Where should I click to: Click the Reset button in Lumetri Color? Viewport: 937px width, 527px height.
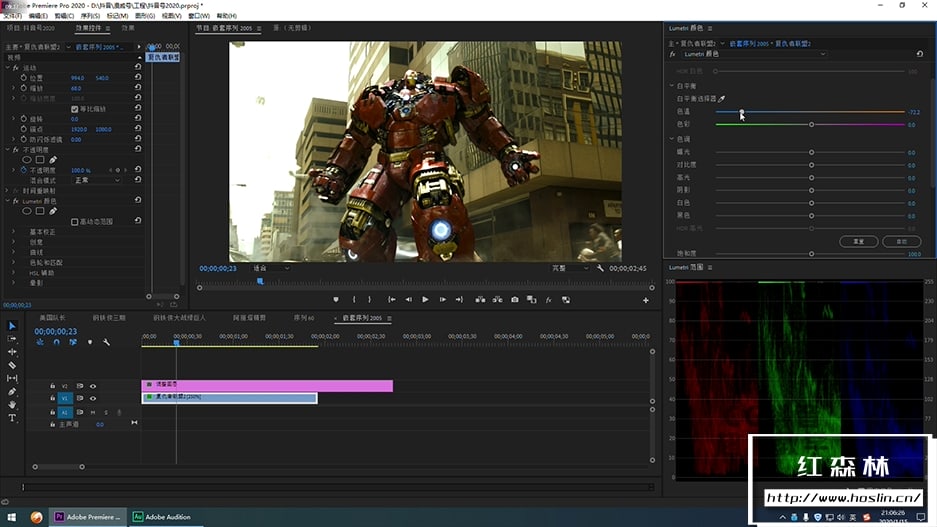(x=859, y=241)
